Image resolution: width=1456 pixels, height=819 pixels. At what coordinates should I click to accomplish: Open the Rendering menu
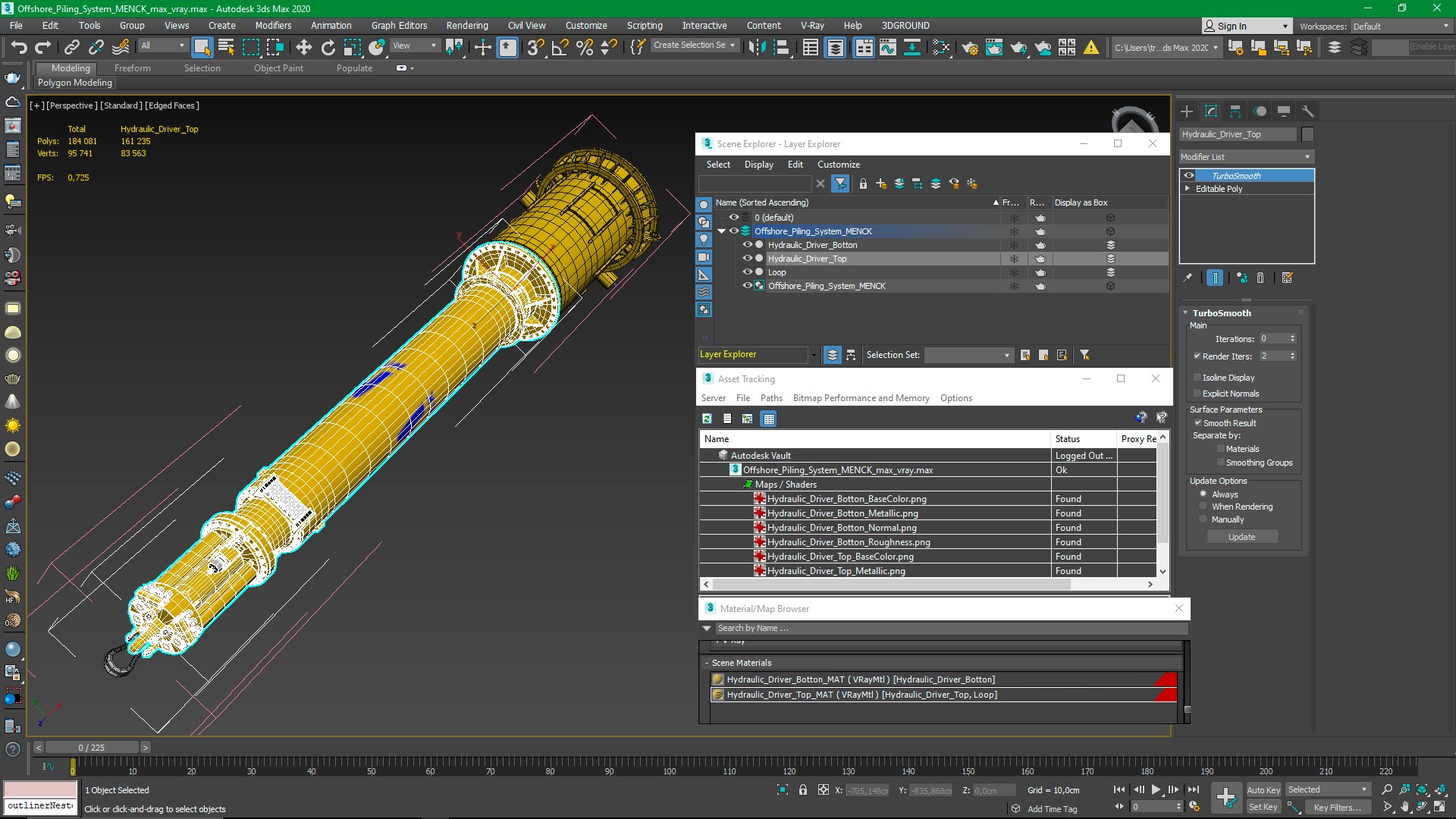tap(467, 26)
